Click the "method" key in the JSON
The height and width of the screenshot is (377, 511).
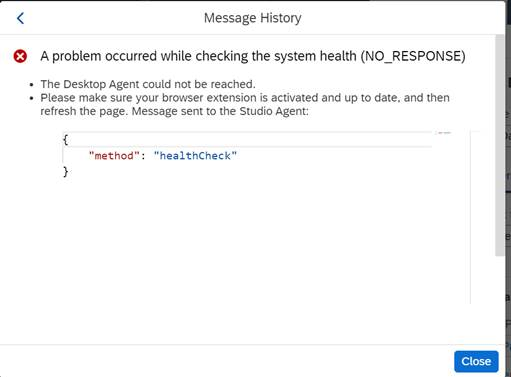[x=114, y=156]
